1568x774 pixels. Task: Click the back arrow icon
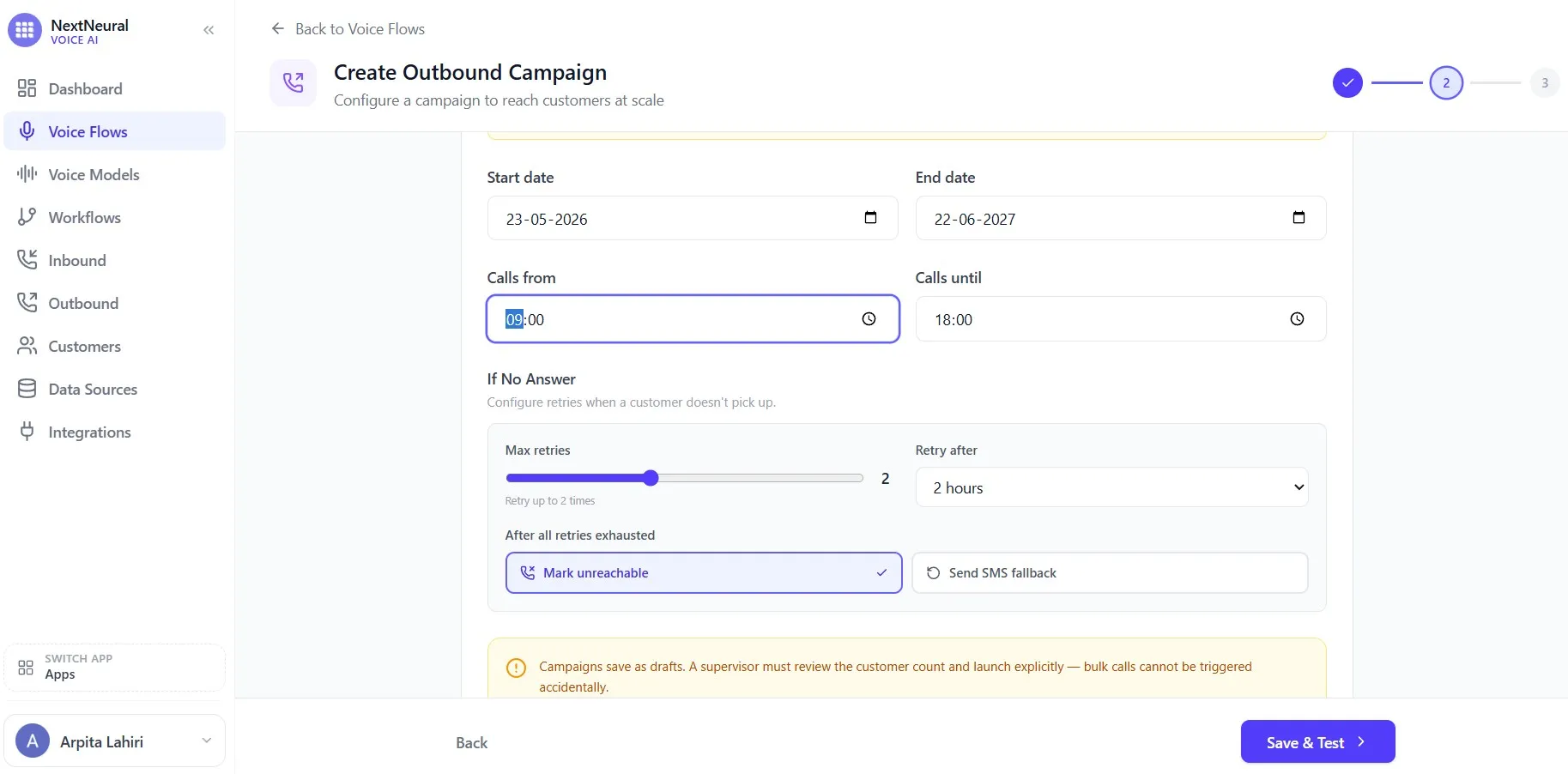click(x=278, y=28)
